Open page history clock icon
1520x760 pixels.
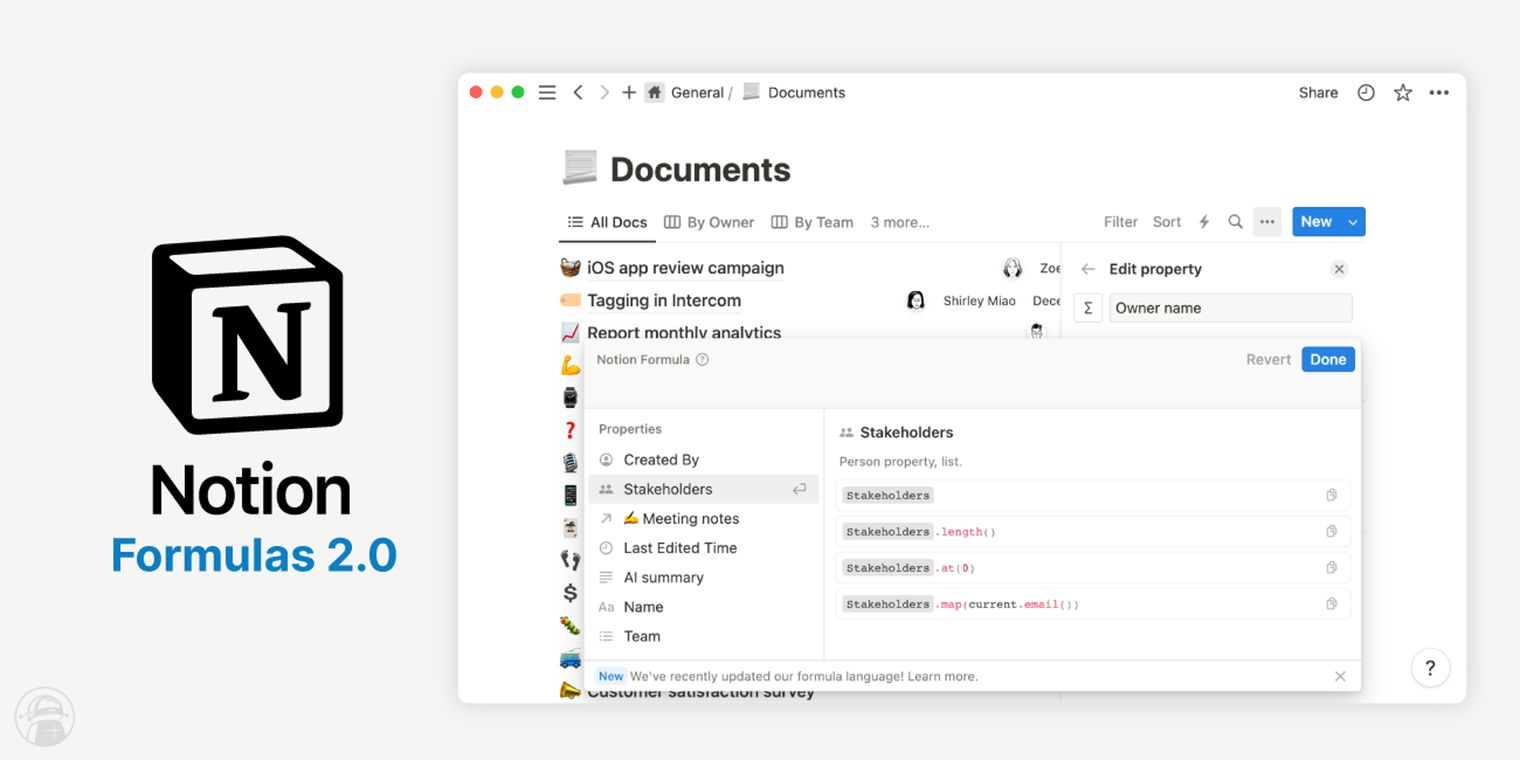1366,92
